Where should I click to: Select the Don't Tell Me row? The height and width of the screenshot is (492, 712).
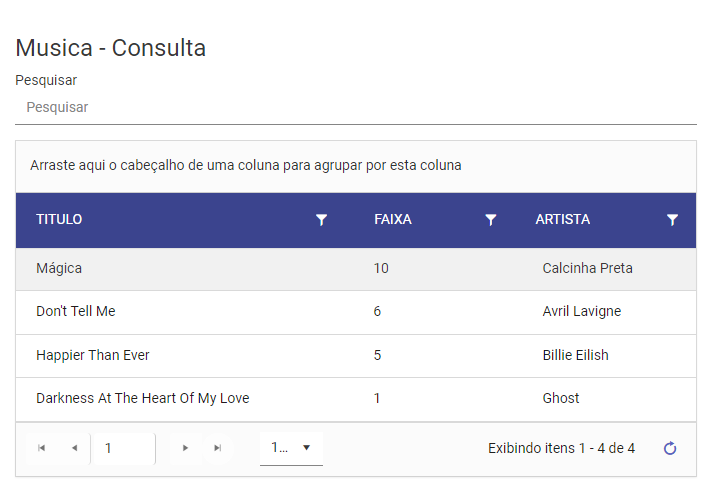click(356, 312)
